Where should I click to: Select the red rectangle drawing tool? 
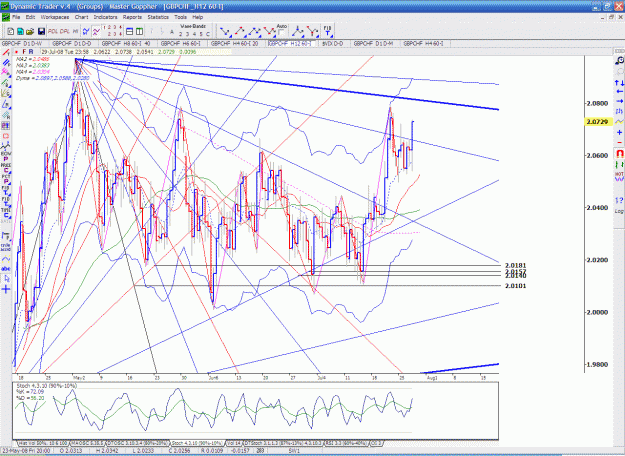click(6, 136)
